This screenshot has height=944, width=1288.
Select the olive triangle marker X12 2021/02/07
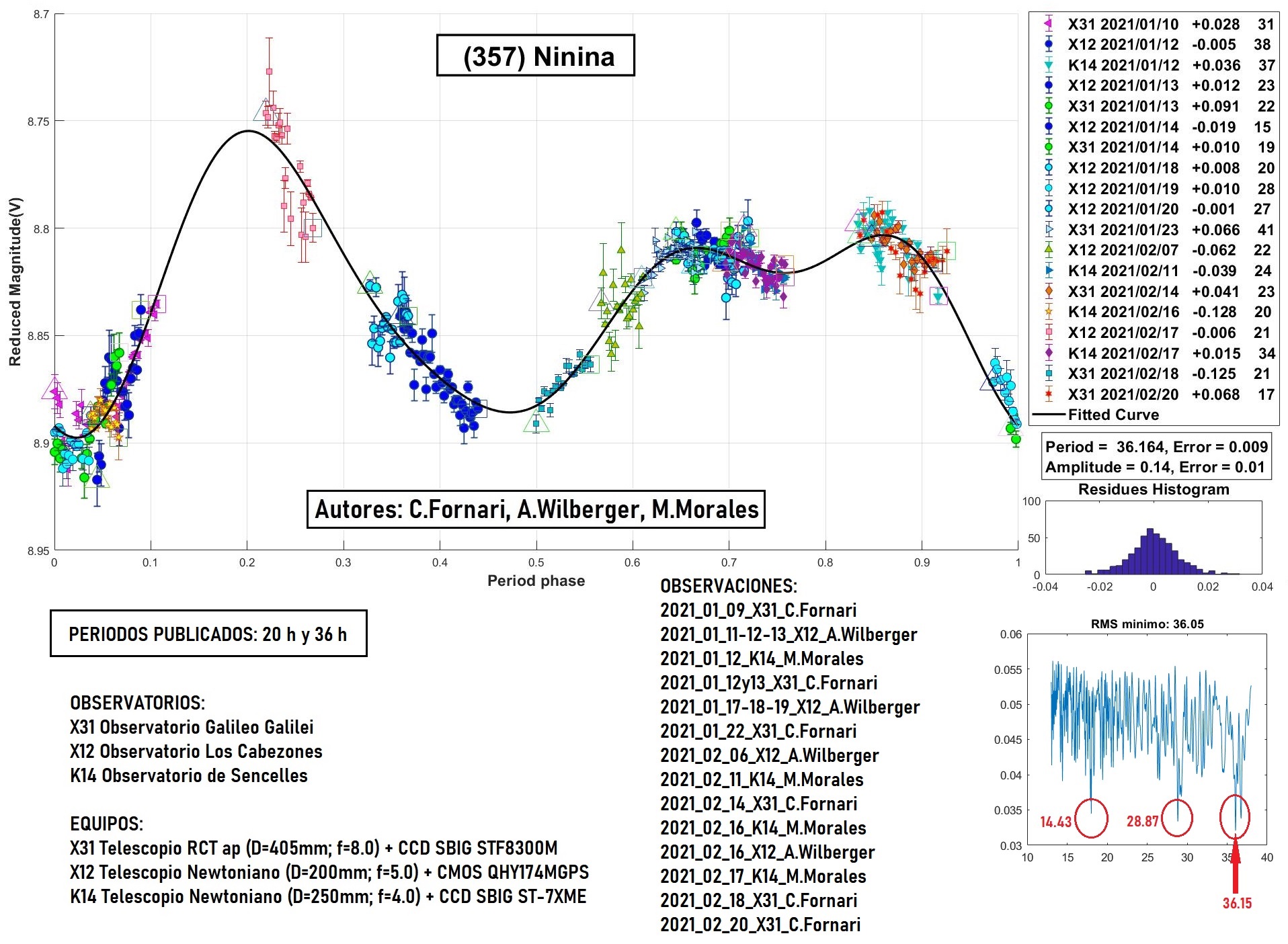[1048, 250]
